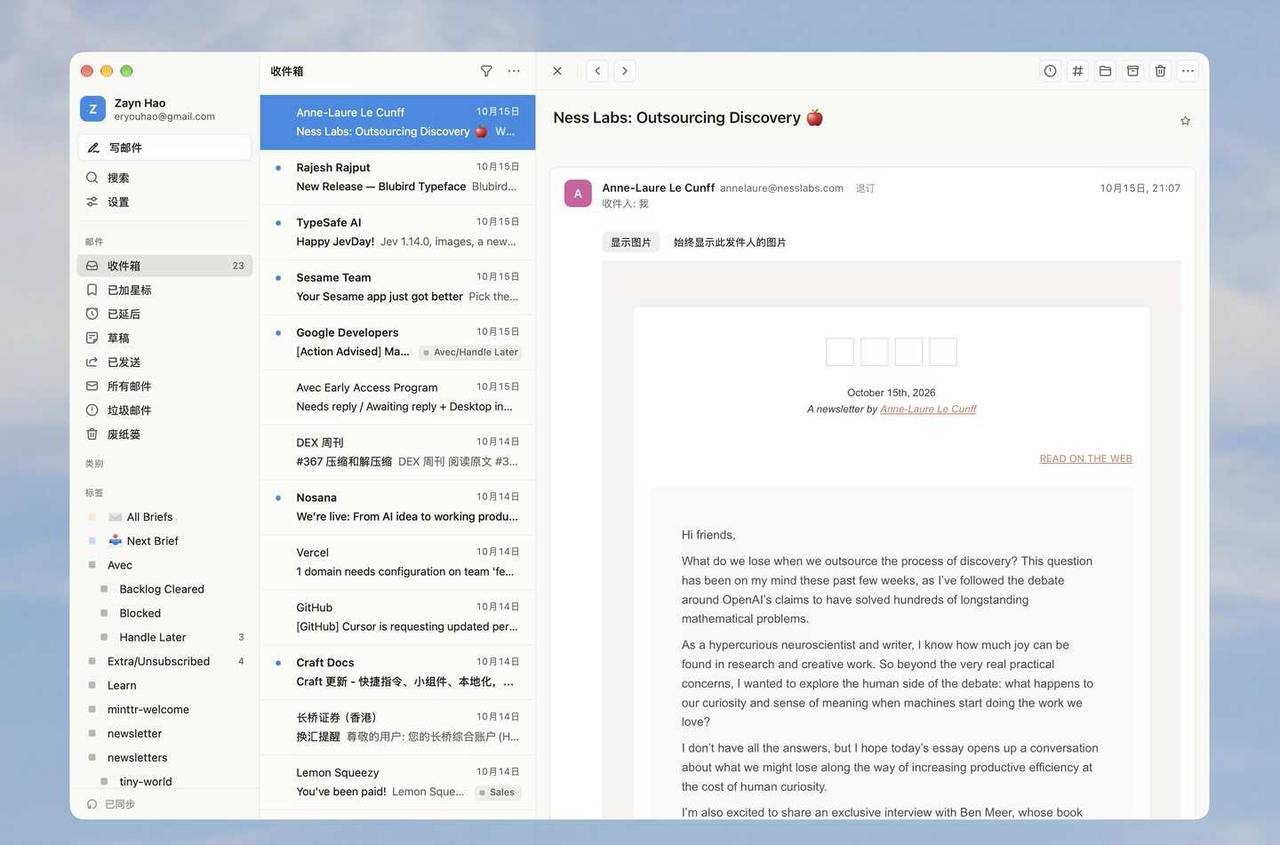The height and width of the screenshot is (845, 1280).
Task: Click the Anne-Laure Le Cunff newsletter author link
Action: click(x=928, y=409)
